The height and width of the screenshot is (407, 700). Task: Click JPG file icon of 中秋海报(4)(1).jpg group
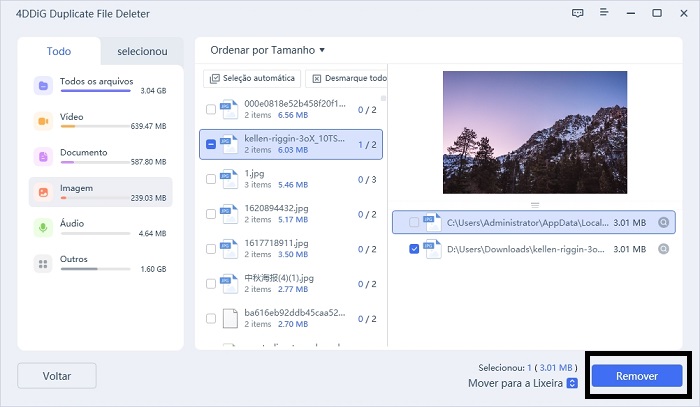(229, 283)
